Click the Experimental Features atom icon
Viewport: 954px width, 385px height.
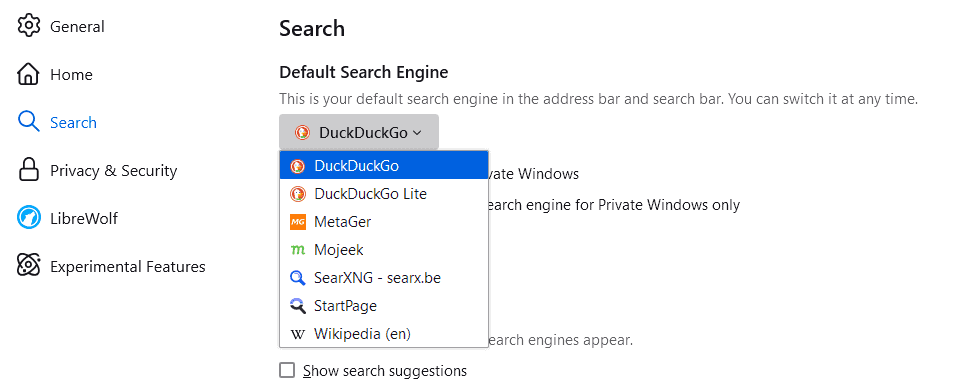click(x=29, y=266)
